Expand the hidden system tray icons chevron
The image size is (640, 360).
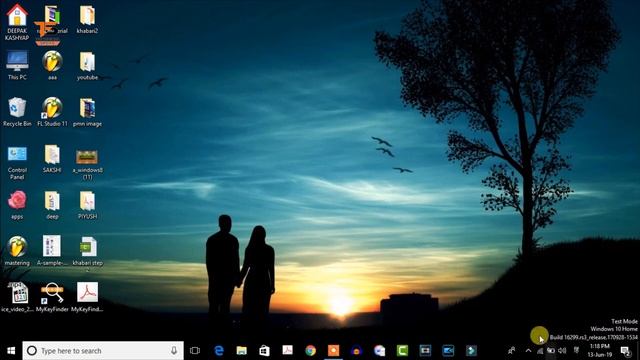pos(528,351)
